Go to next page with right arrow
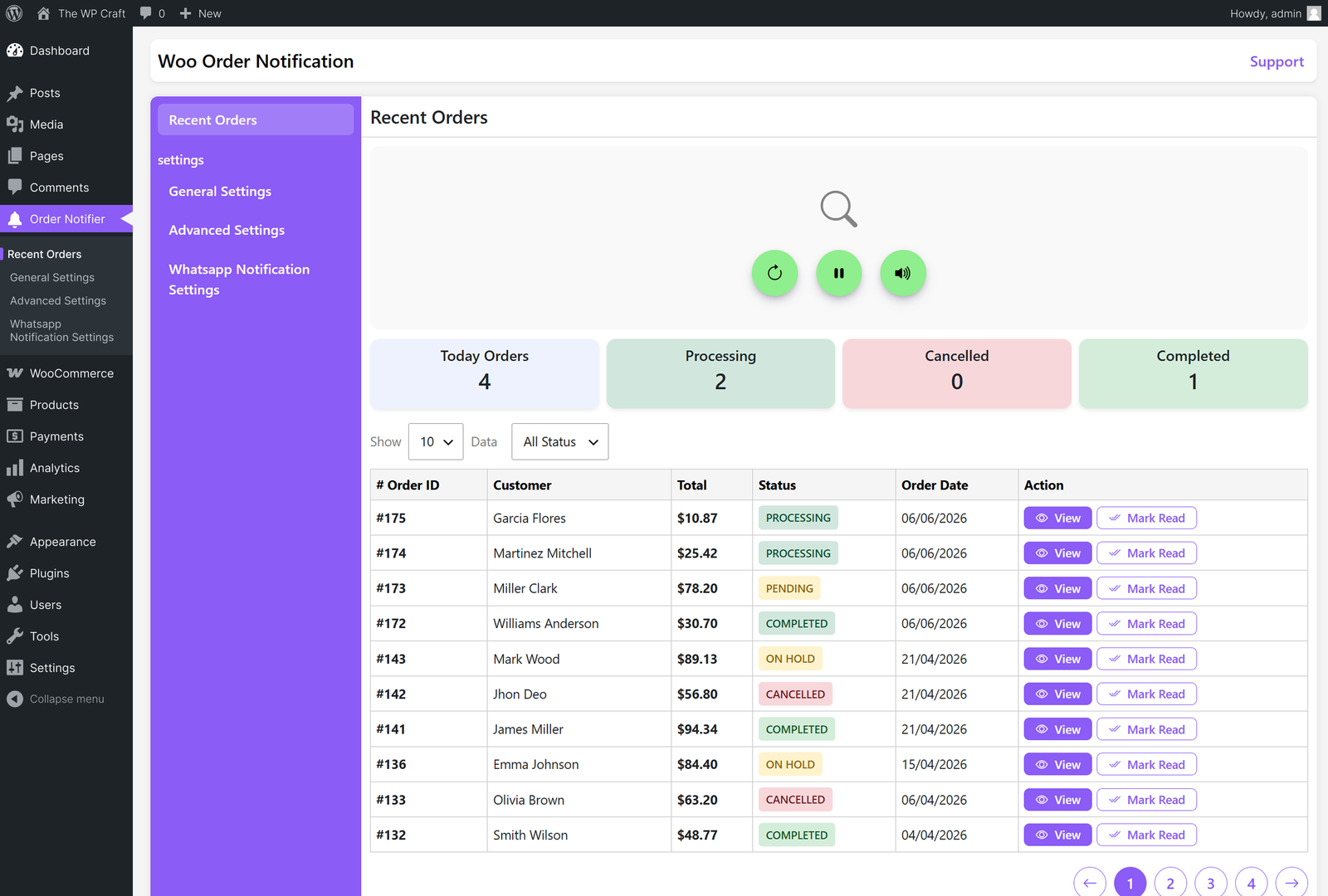The height and width of the screenshot is (896, 1328). pos(1291,883)
